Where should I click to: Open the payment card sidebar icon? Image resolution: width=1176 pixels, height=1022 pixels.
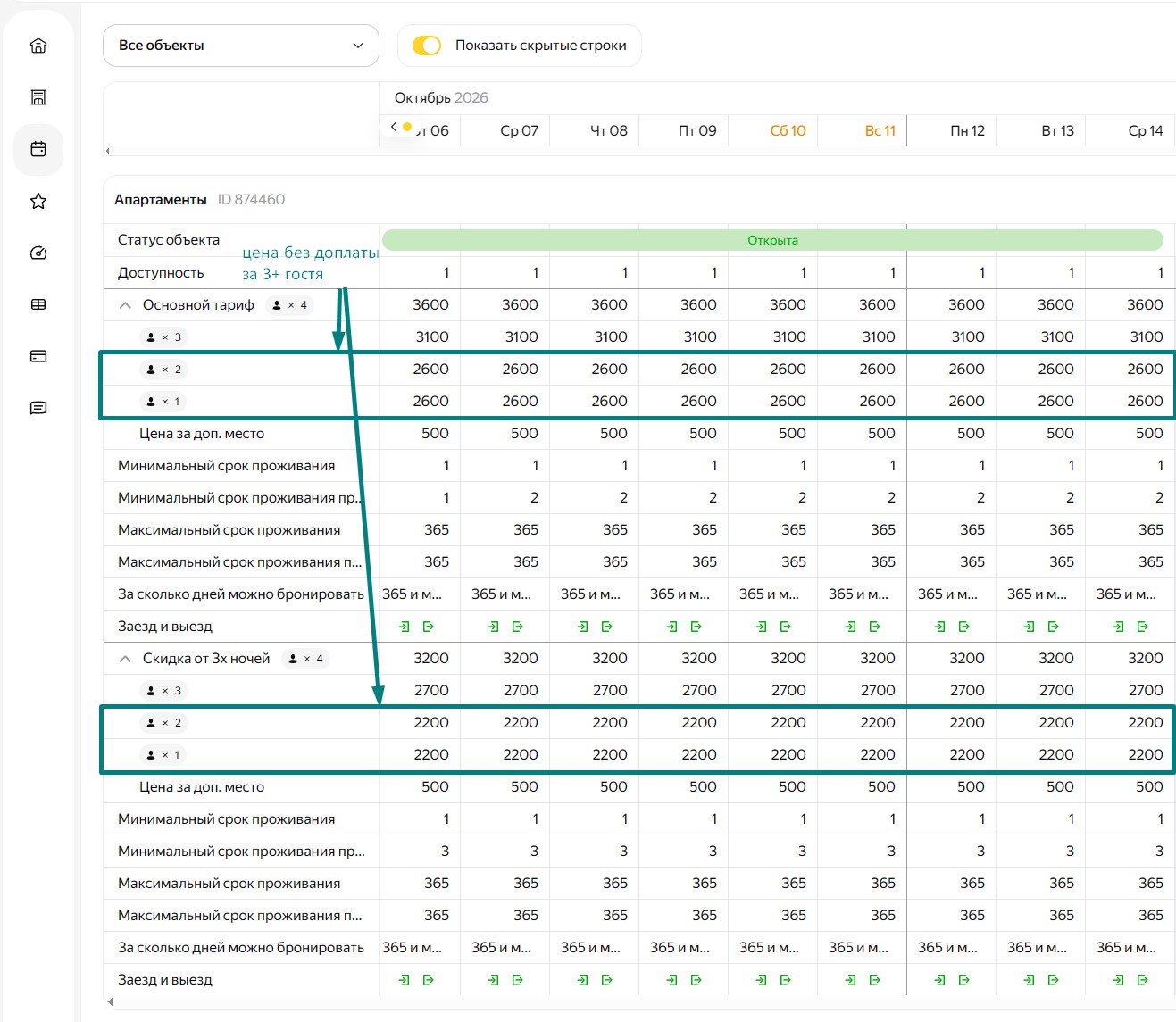pyautogui.click(x=38, y=356)
